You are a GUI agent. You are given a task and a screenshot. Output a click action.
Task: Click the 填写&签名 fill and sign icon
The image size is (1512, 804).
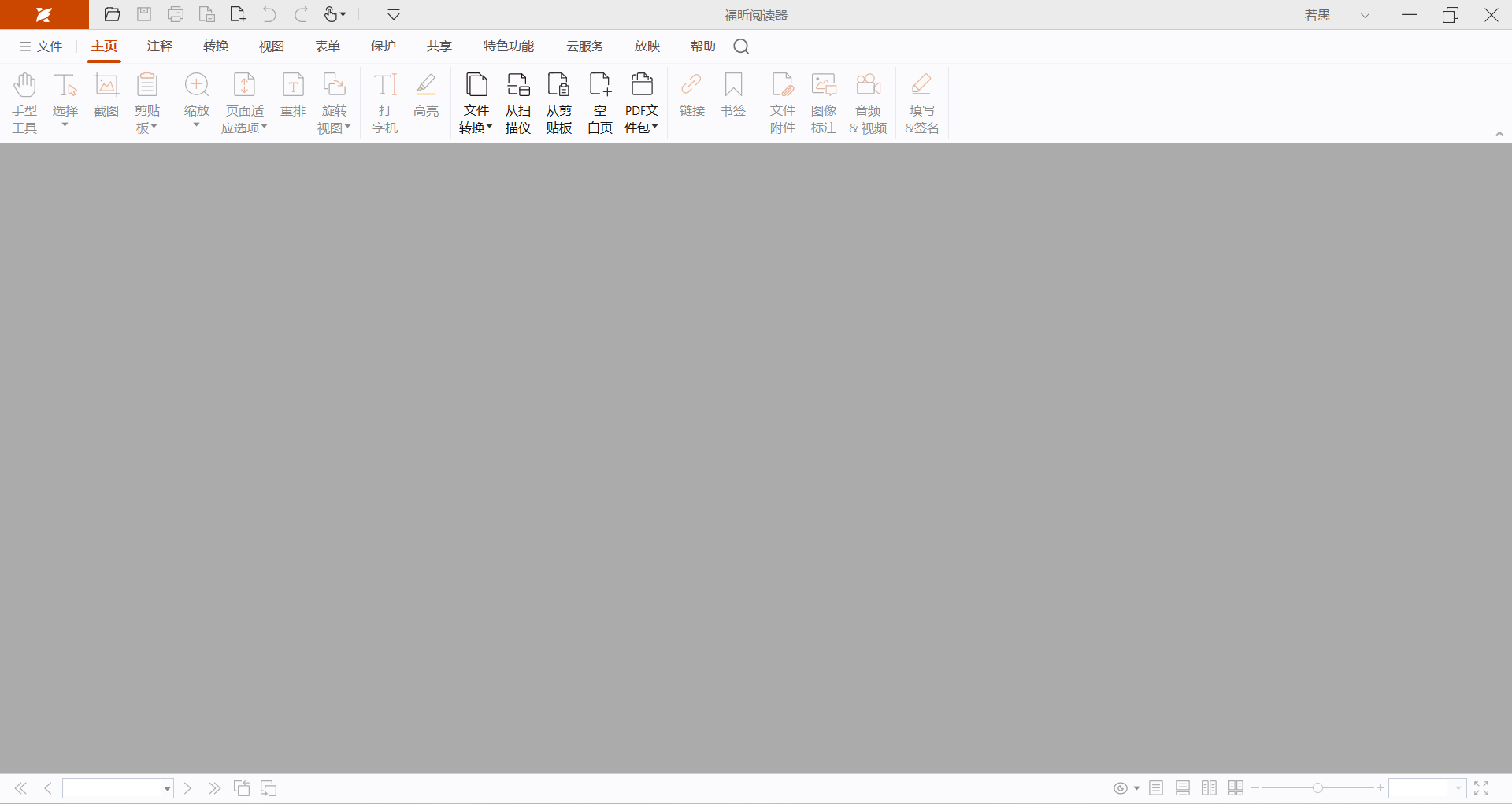coord(922,103)
